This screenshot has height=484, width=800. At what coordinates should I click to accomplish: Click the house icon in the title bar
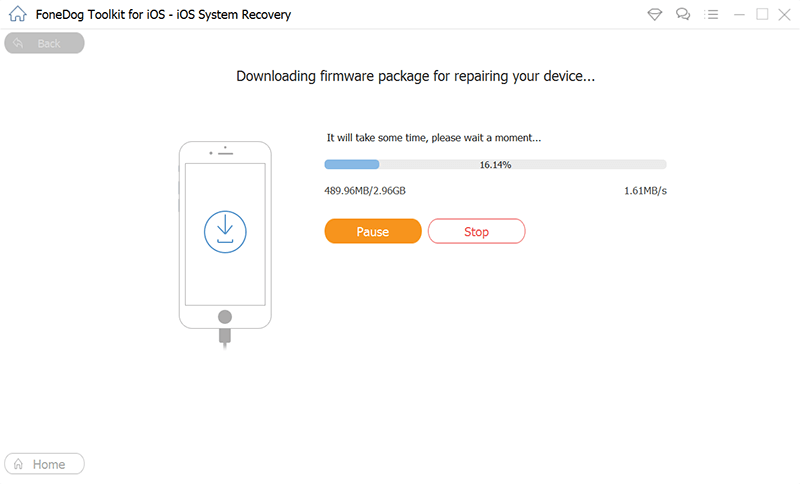tap(16, 15)
